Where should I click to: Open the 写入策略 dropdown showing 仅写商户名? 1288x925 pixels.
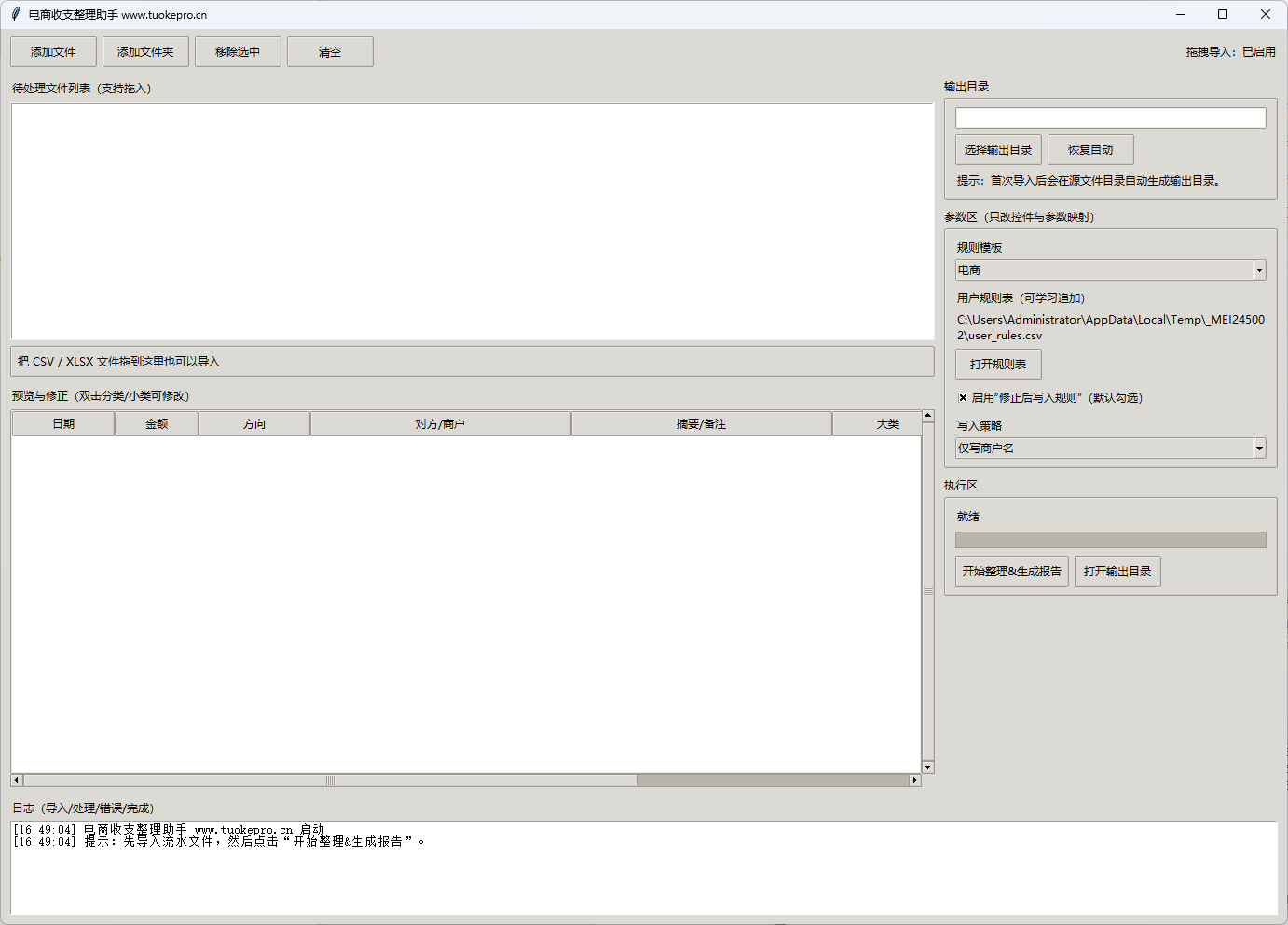(1110, 449)
